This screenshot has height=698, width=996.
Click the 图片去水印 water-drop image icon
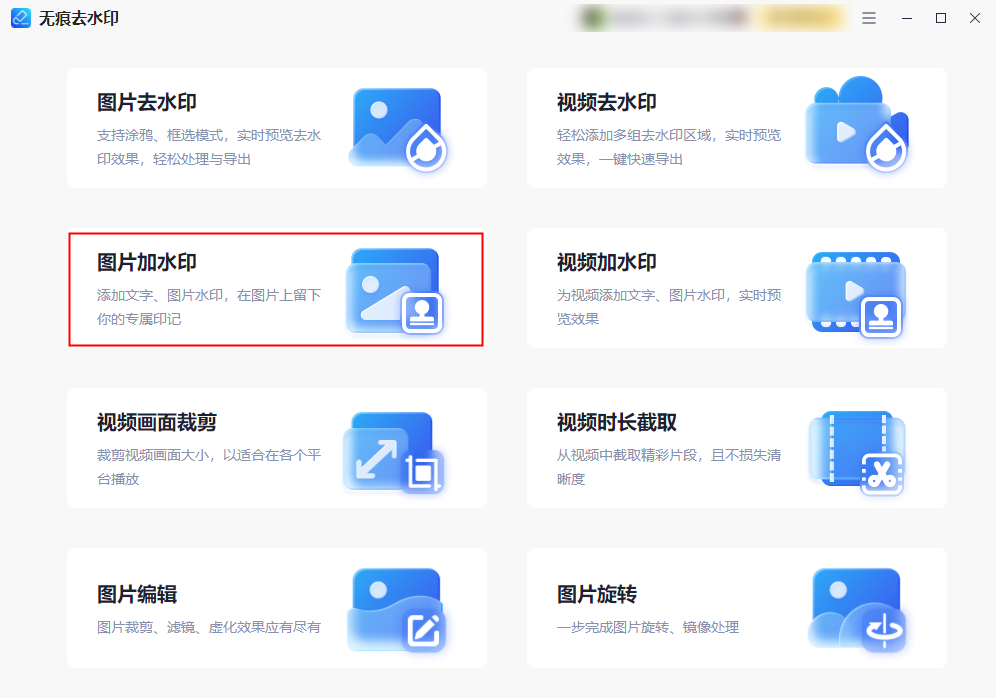click(x=398, y=130)
